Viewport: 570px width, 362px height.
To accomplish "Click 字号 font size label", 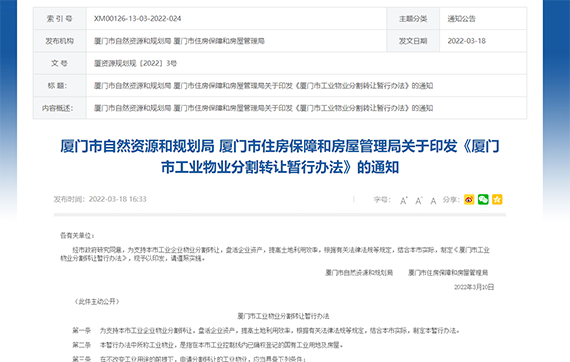I will click(382, 200).
